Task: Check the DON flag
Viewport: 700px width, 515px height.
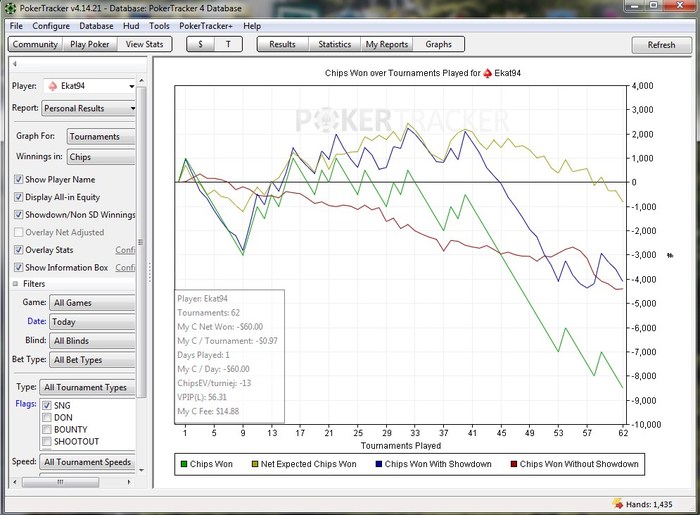Action: click(46, 417)
